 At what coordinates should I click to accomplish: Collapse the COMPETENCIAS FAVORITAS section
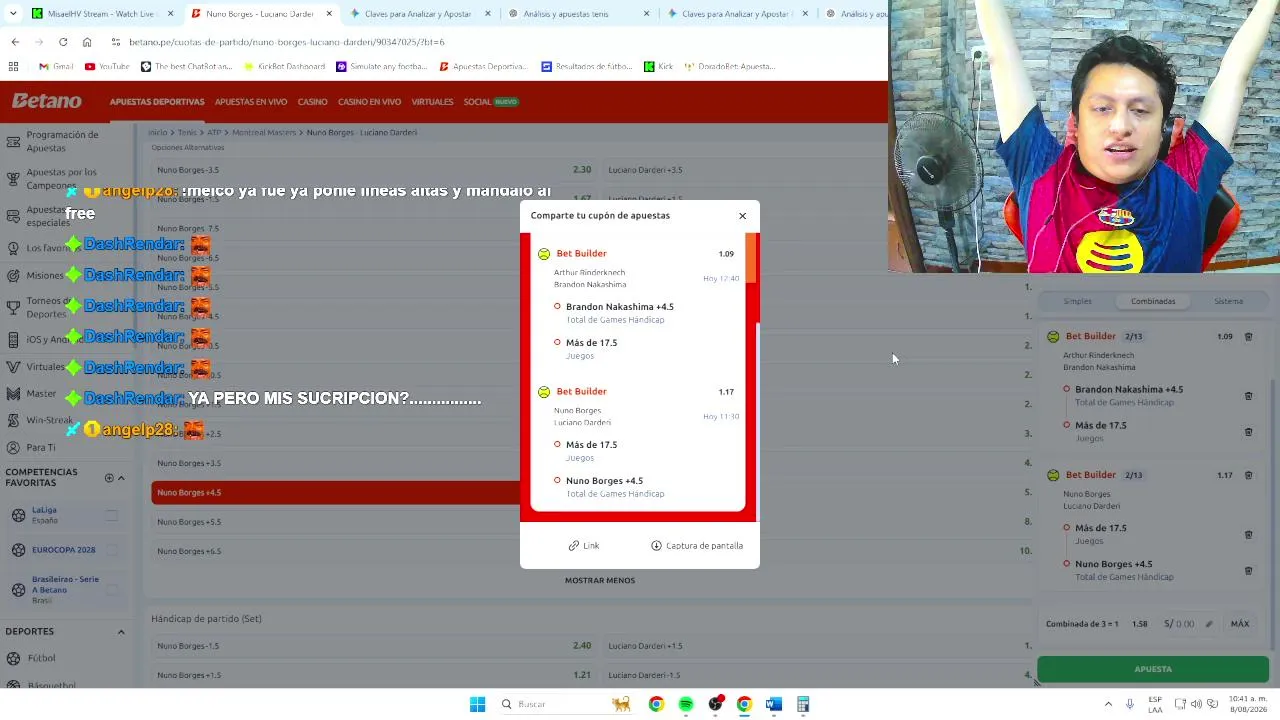(x=121, y=478)
